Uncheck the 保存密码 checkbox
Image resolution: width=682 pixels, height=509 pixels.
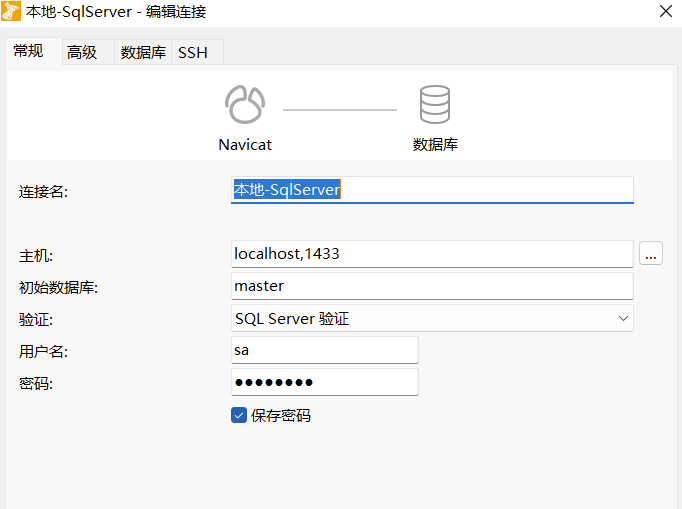239,415
